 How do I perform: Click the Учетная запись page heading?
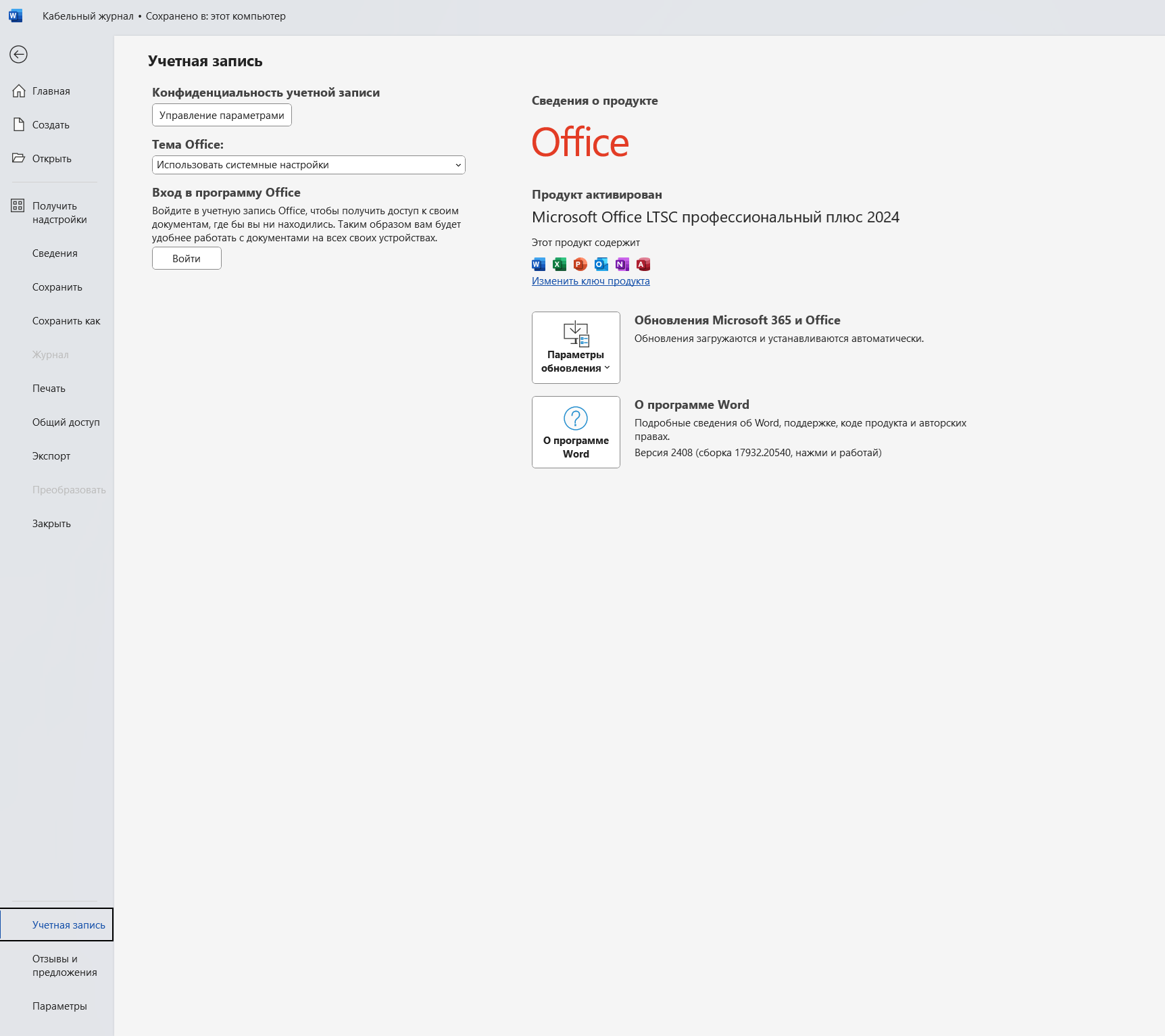[205, 61]
